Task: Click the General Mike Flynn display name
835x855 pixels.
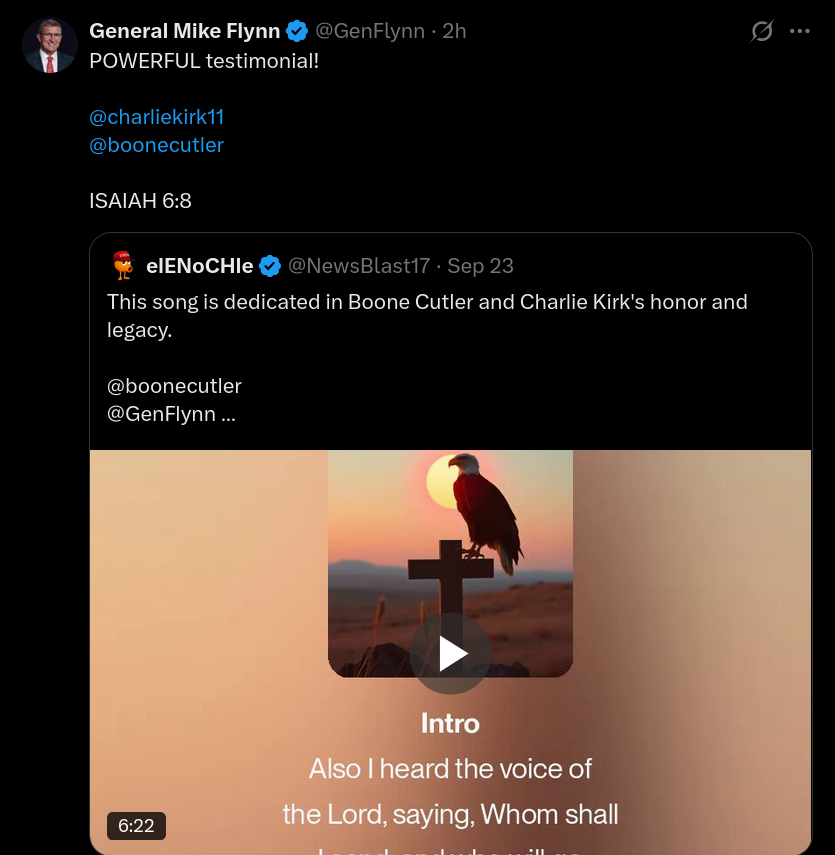Action: pos(184,32)
